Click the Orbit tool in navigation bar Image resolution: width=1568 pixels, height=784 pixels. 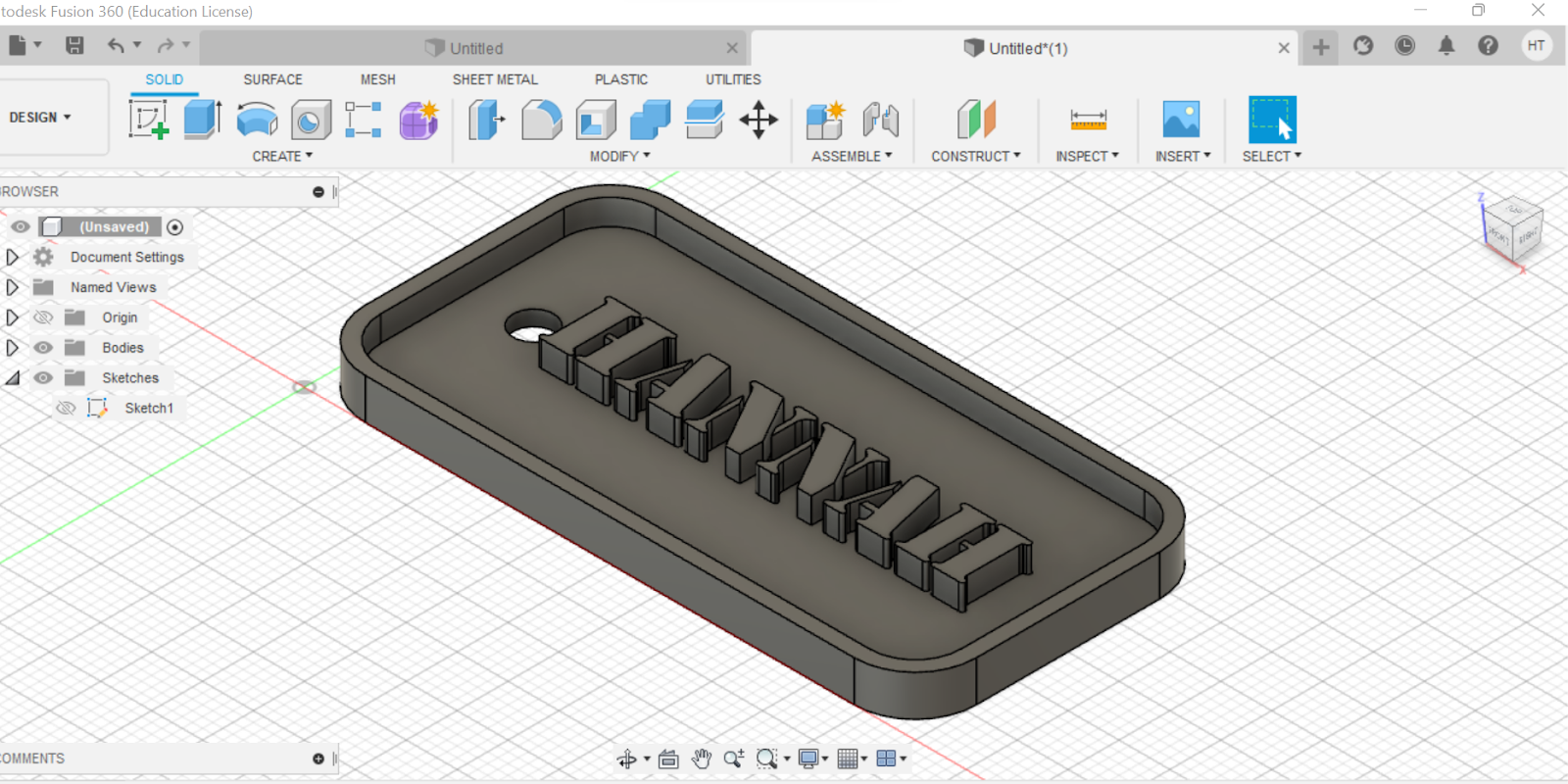tap(627, 759)
